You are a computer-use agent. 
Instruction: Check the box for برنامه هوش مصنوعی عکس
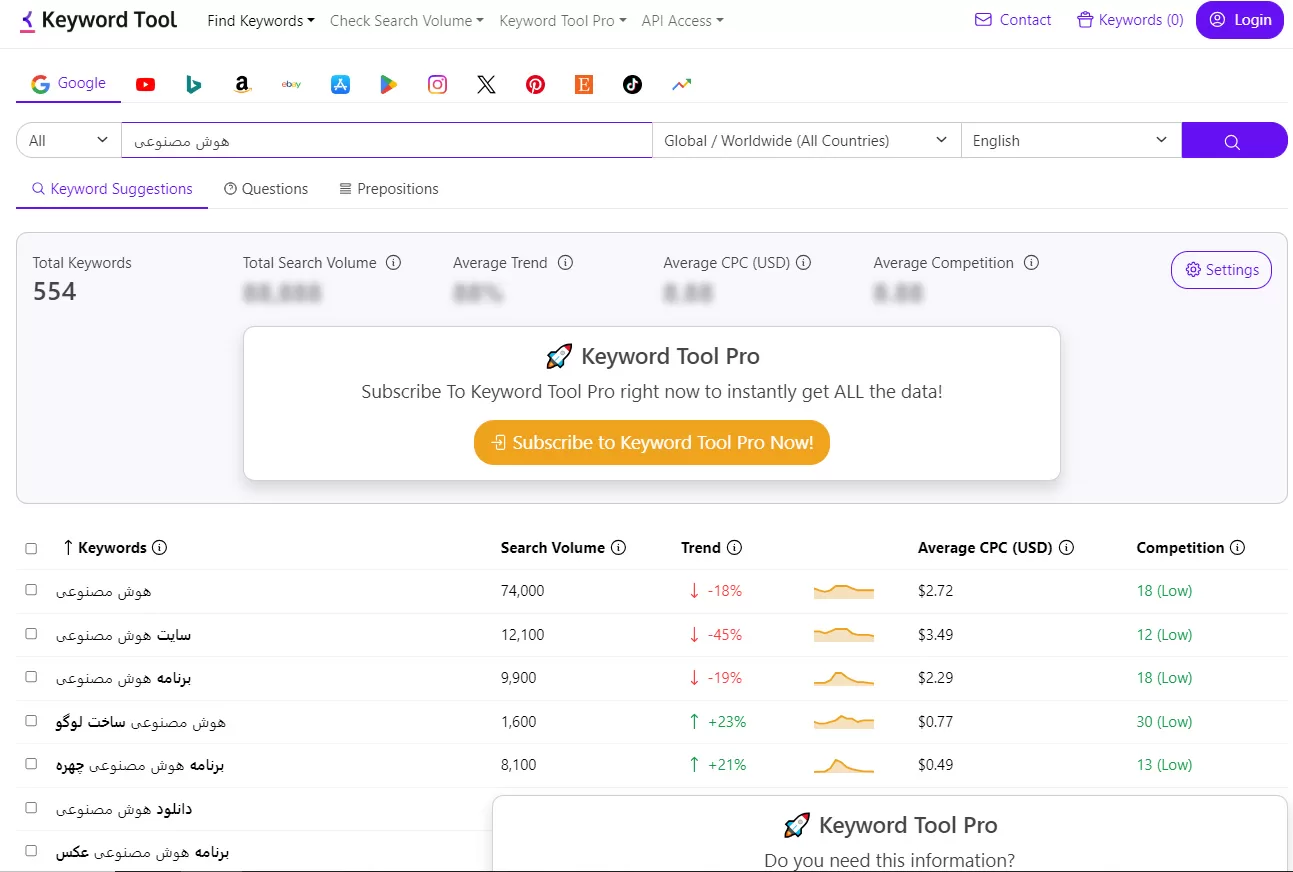tap(31, 851)
